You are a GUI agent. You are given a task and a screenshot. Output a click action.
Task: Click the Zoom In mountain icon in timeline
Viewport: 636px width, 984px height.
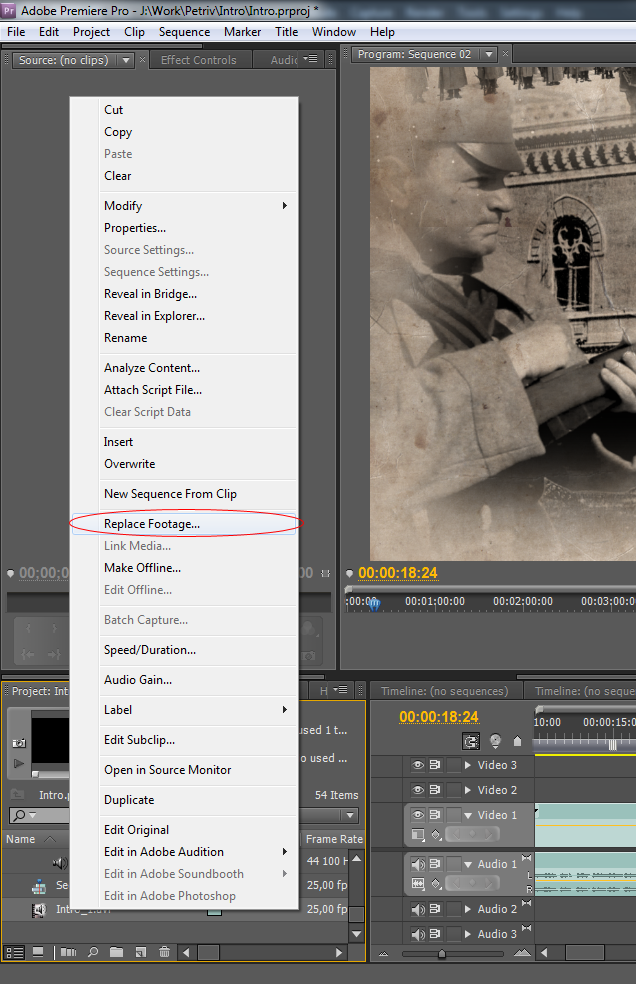click(522, 953)
